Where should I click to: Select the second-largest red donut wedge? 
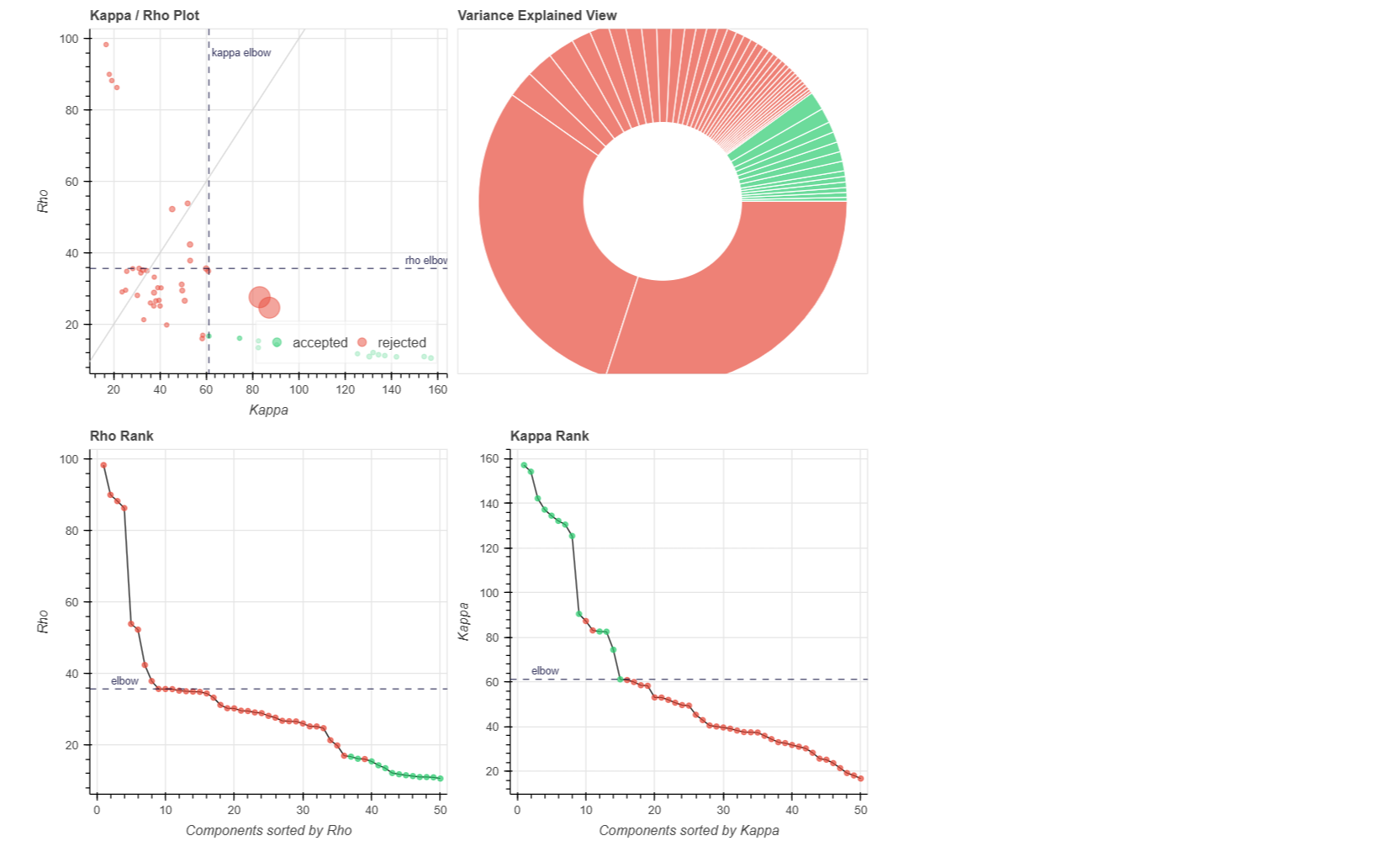pyautogui.click(x=538, y=244)
